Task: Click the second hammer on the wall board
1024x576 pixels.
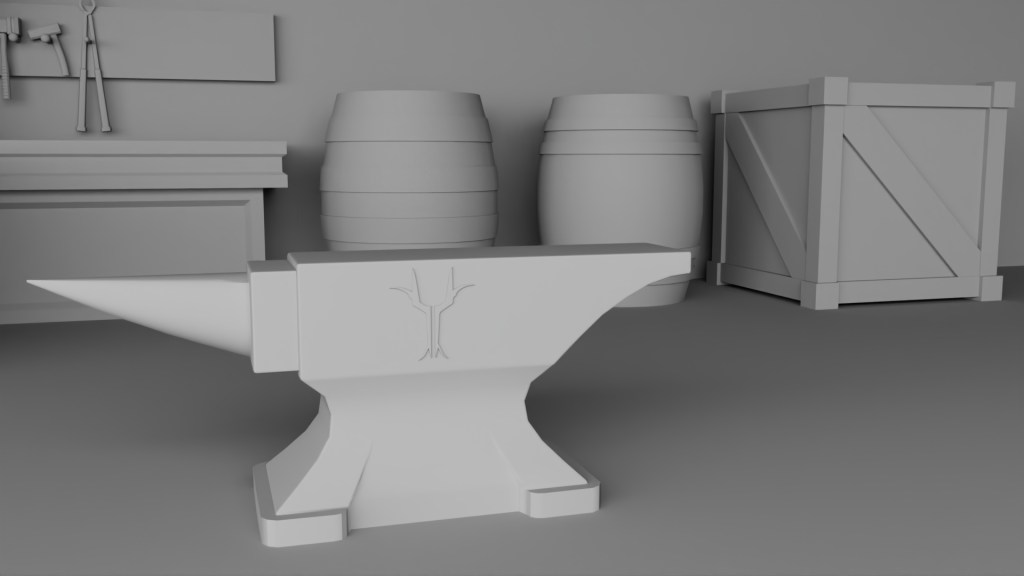Action: pos(50,46)
